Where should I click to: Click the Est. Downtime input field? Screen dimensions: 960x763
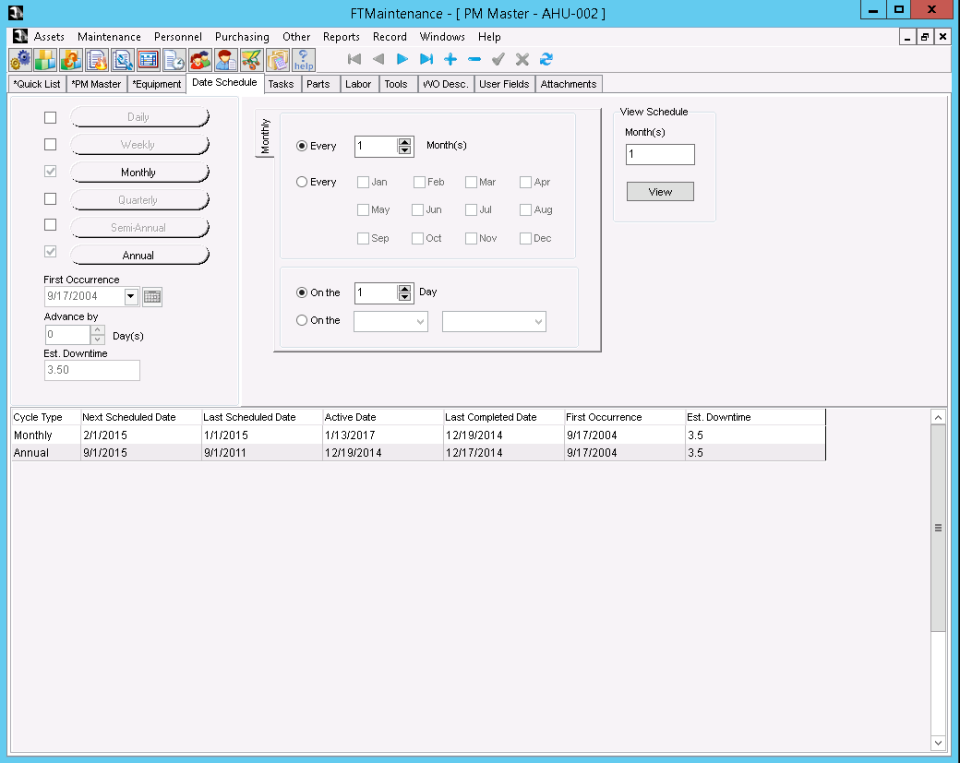(x=92, y=370)
